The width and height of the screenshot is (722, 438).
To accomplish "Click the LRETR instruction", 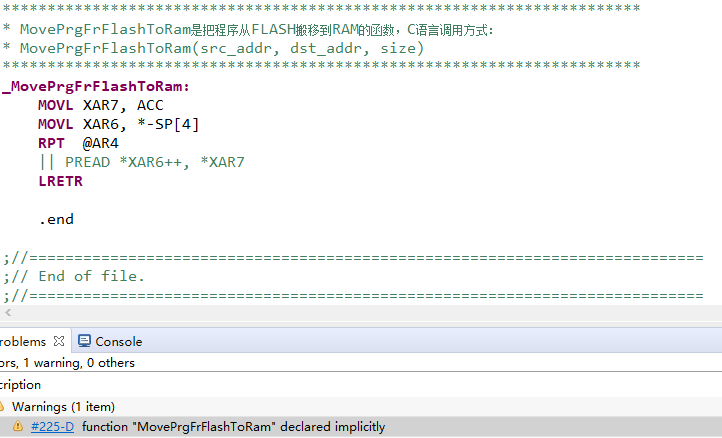I will (x=60, y=181).
